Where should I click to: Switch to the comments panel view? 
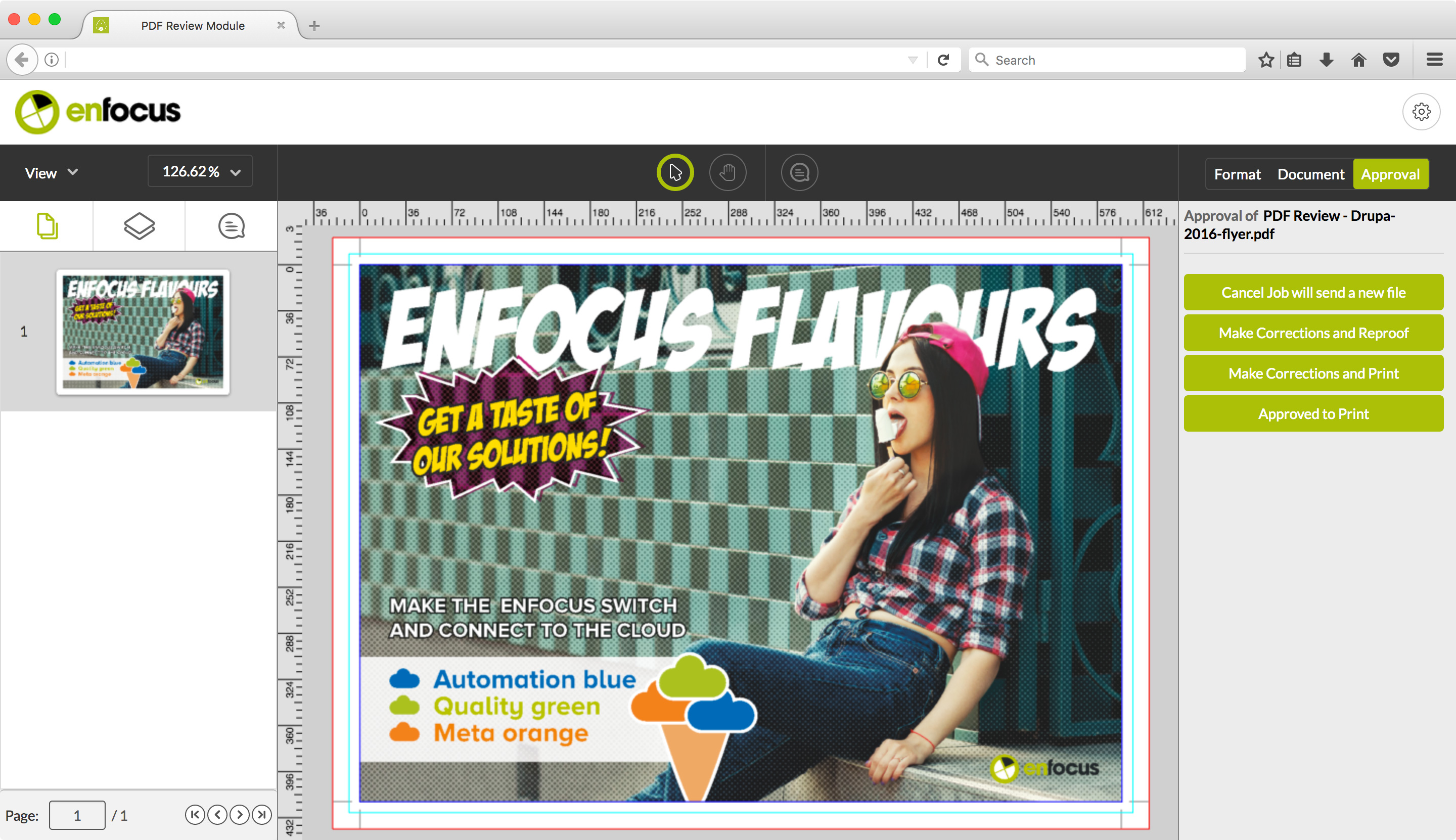pos(230,225)
